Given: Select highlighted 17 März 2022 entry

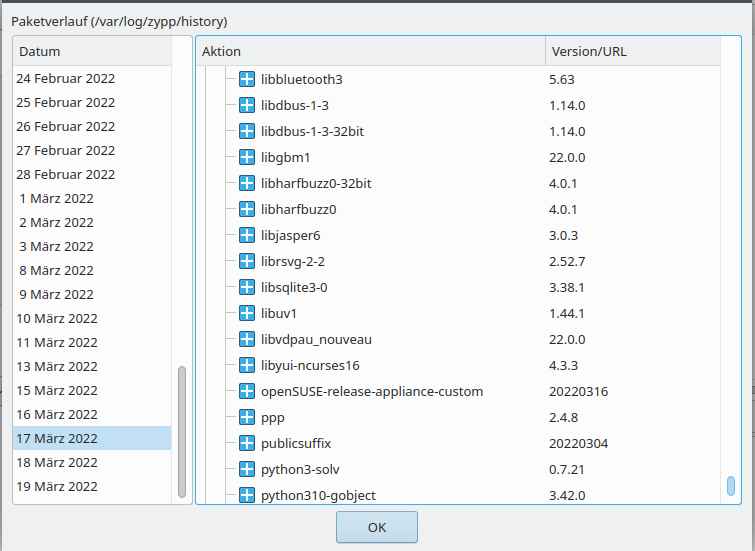Looking at the screenshot, I should (x=92, y=438).
